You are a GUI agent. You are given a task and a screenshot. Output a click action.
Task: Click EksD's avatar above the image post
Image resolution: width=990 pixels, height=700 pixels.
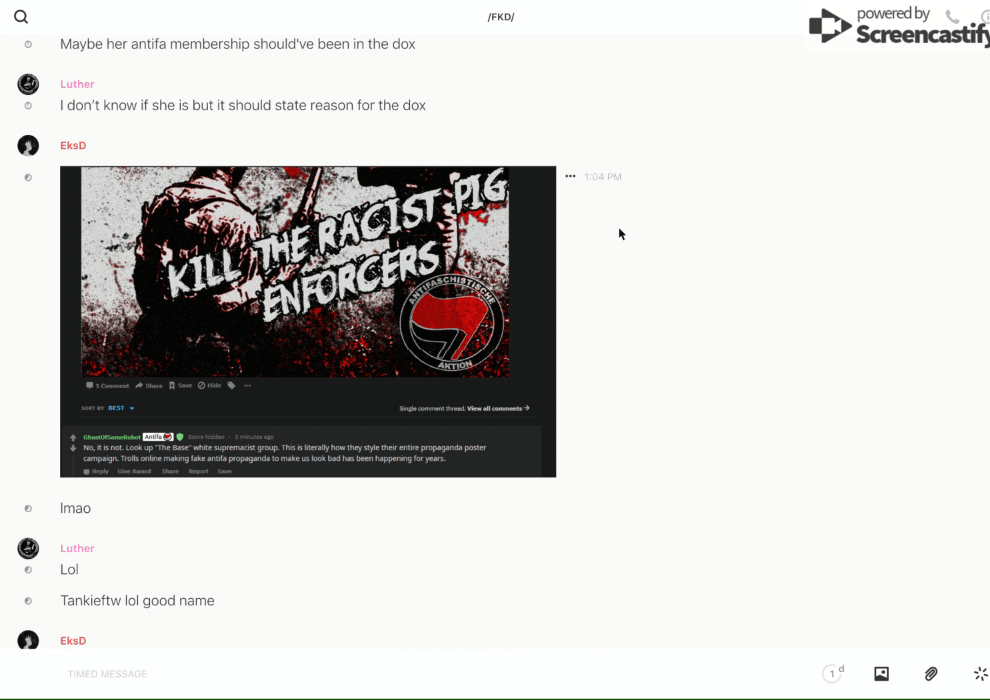(x=28, y=146)
